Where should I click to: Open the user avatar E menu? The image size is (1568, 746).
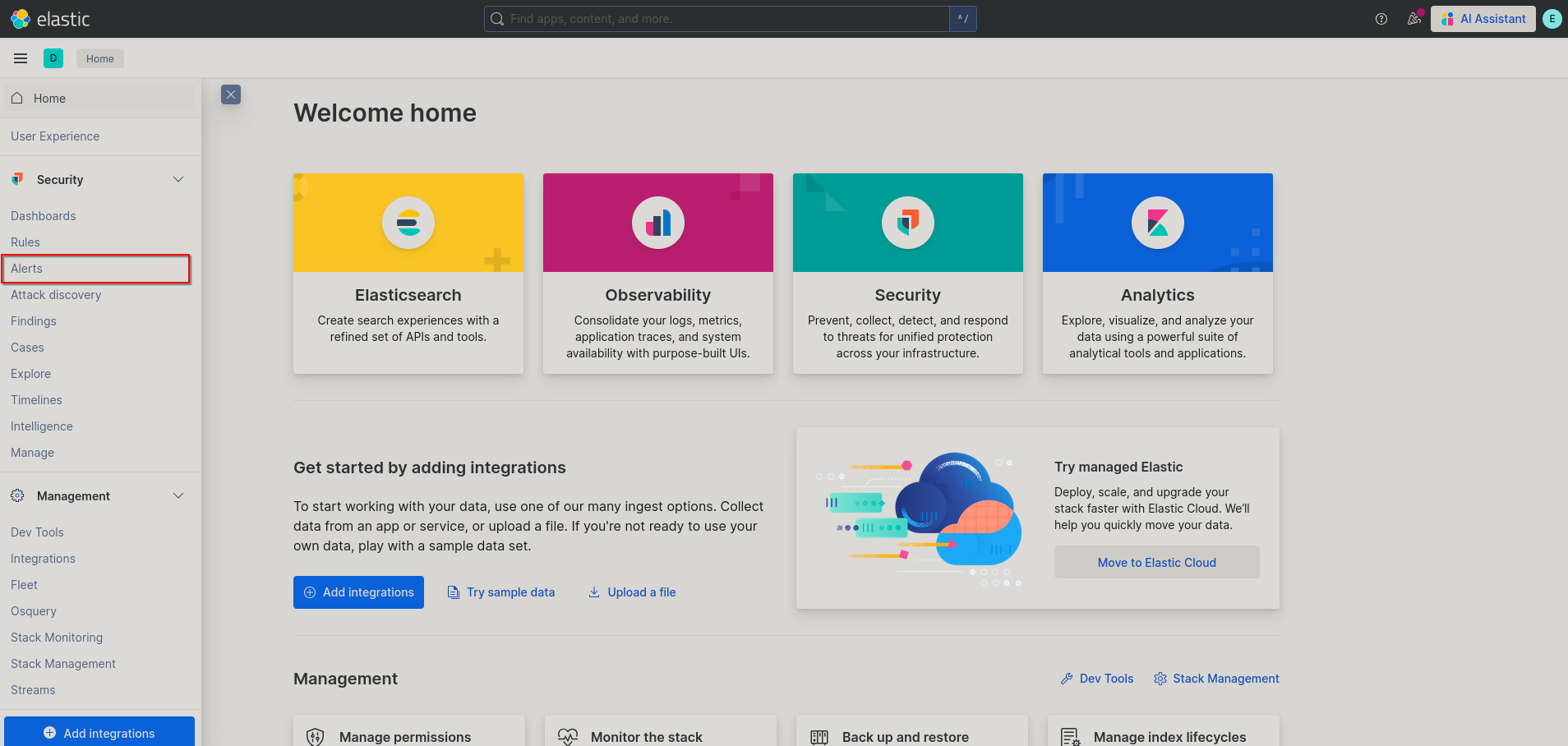[x=1552, y=19]
